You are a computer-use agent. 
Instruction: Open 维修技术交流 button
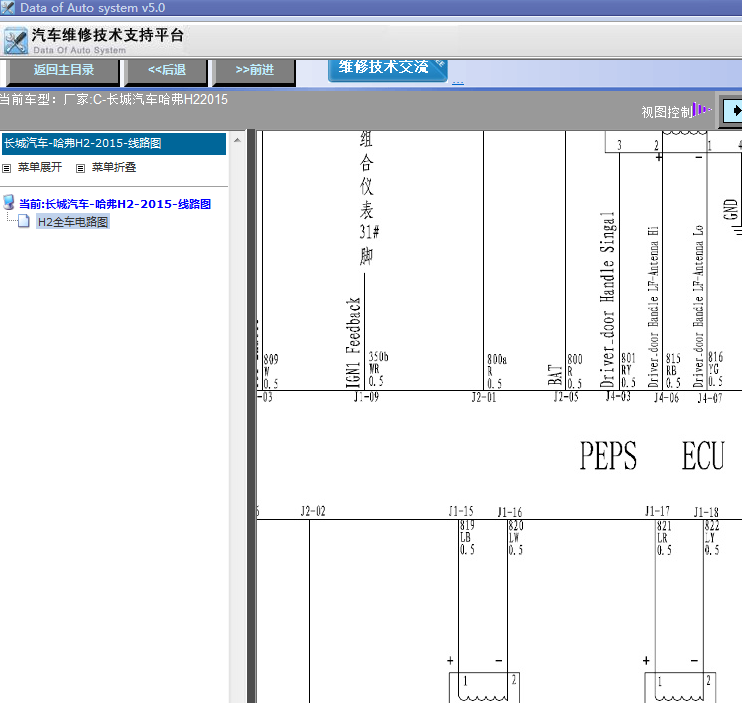tap(387, 69)
